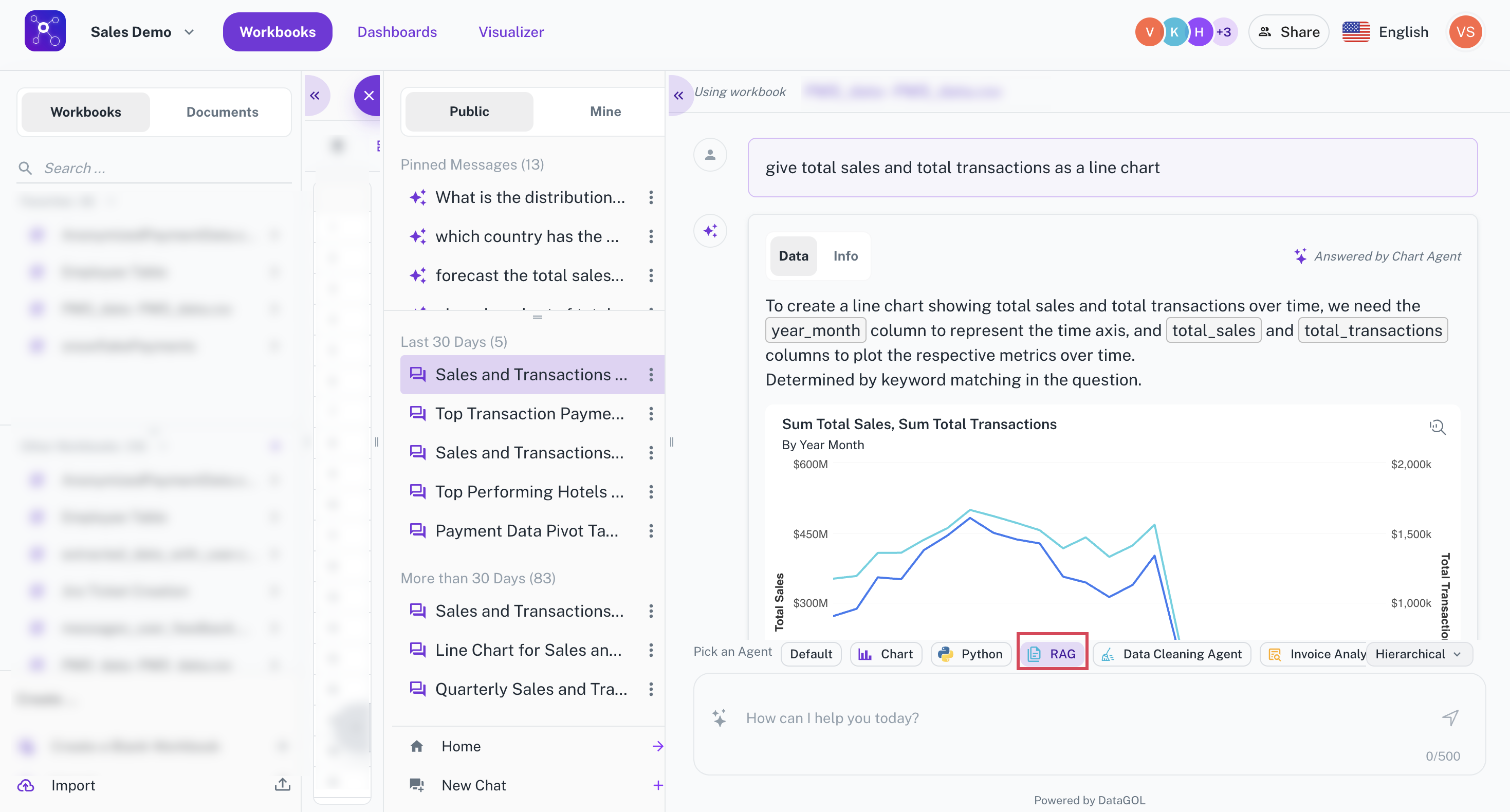Open options for 'which country has the ...'
The image size is (1510, 812).
(651, 237)
